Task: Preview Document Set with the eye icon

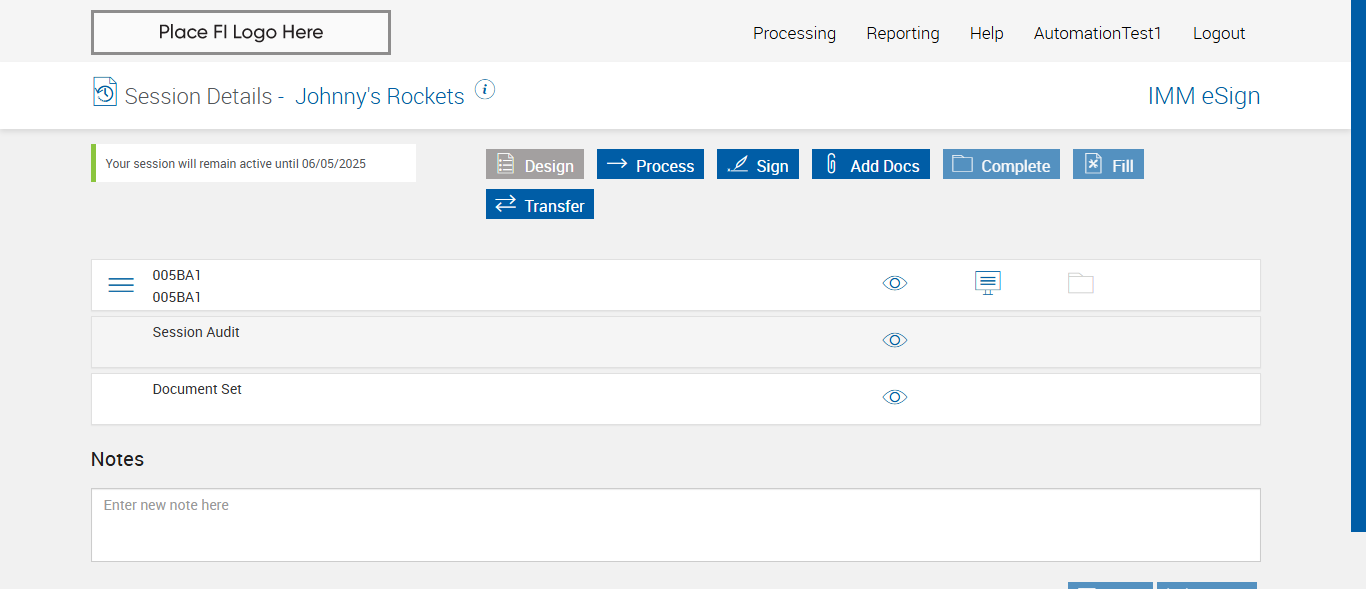Action: [895, 397]
